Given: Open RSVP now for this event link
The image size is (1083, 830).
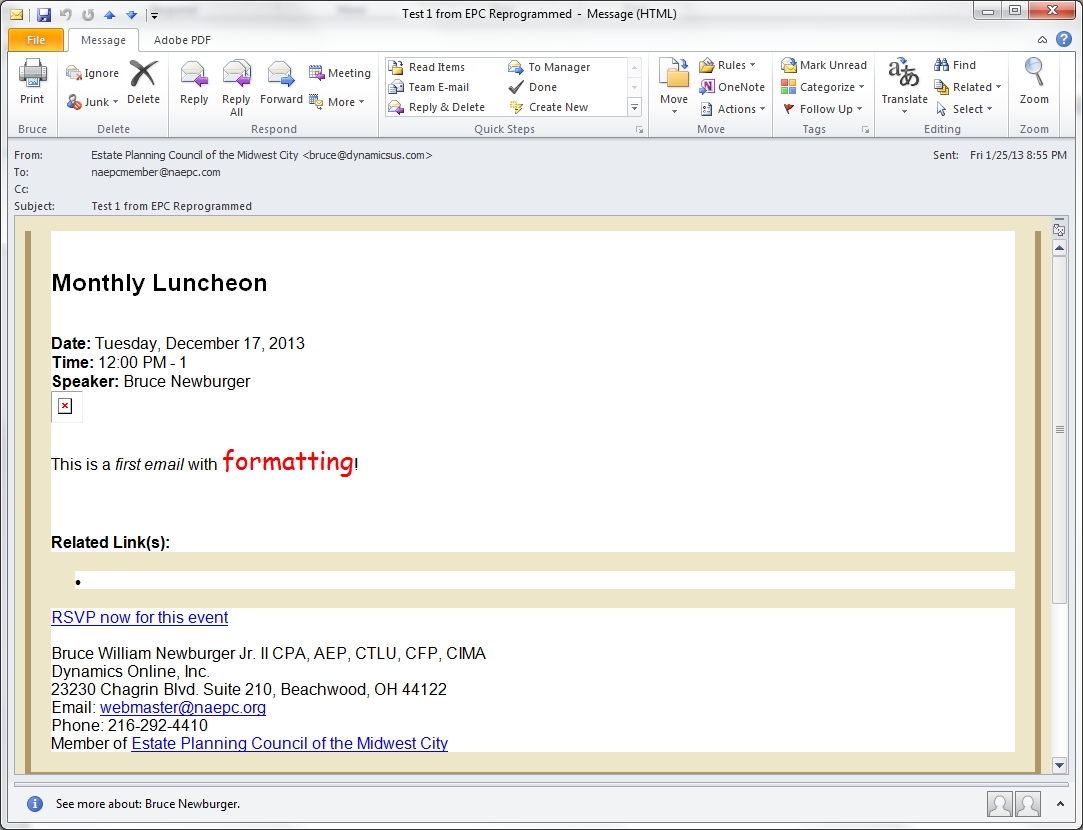Looking at the screenshot, I should (x=140, y=617).
